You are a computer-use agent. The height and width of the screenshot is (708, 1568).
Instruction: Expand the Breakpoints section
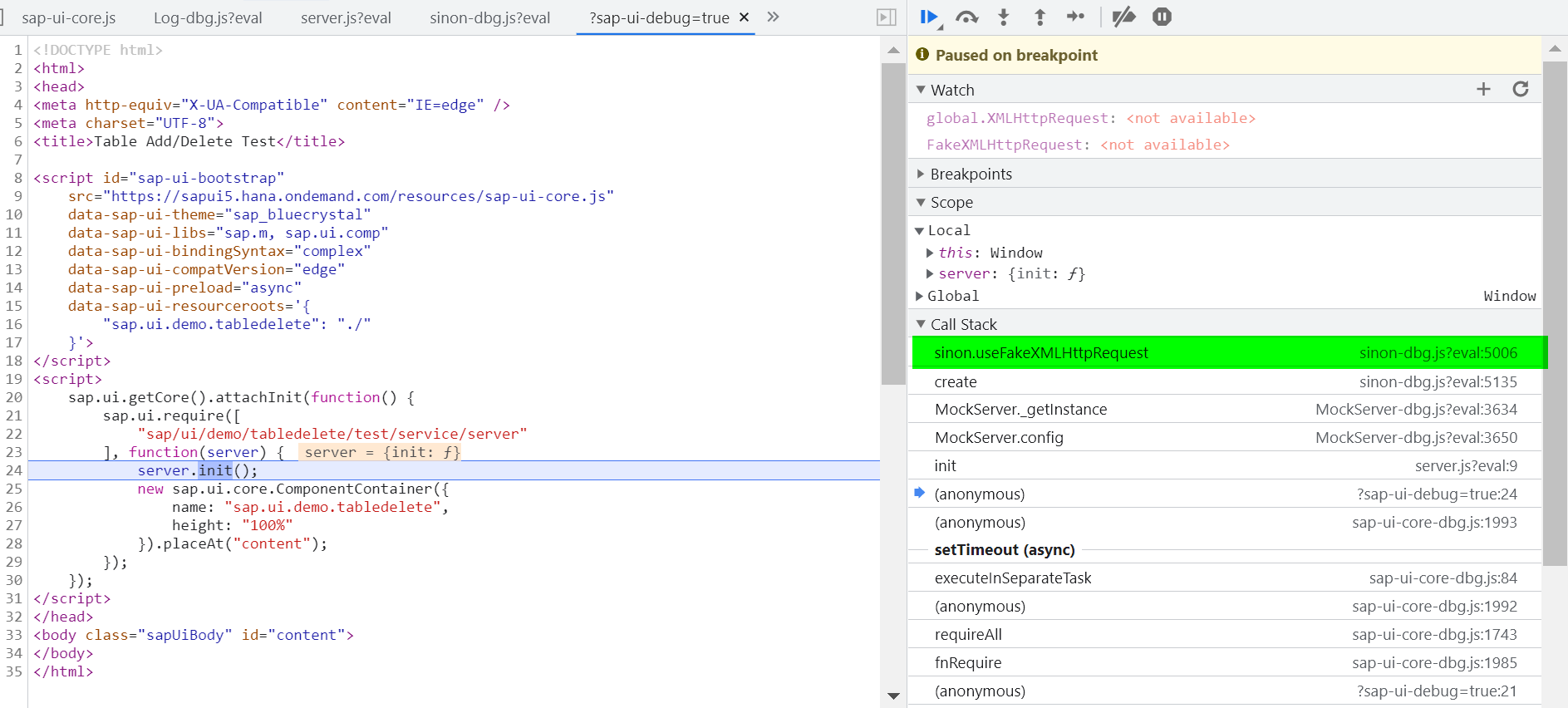[x=921, y=174]
